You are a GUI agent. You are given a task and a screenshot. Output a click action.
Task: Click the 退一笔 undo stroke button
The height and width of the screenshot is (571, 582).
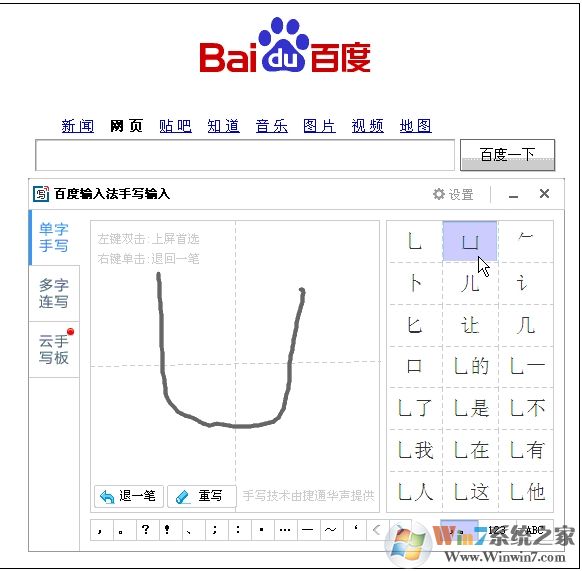click(129, 496)
